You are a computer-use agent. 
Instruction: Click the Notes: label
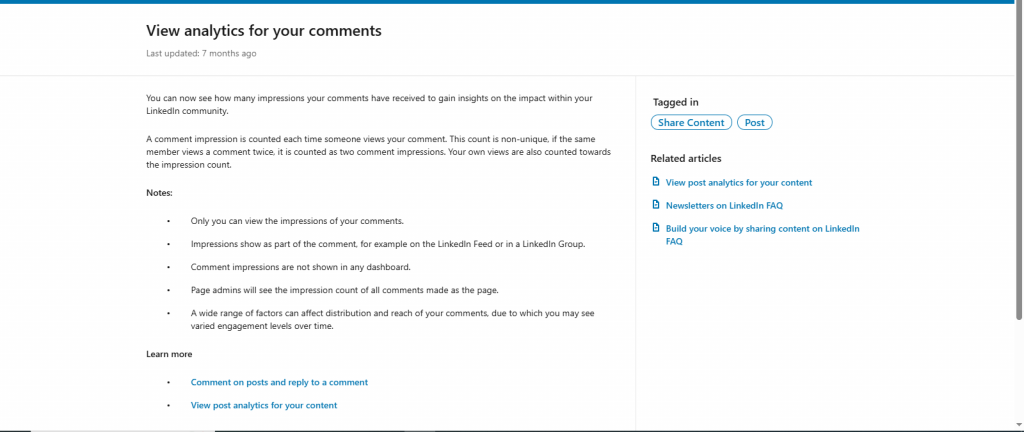(x=160, y=192)
